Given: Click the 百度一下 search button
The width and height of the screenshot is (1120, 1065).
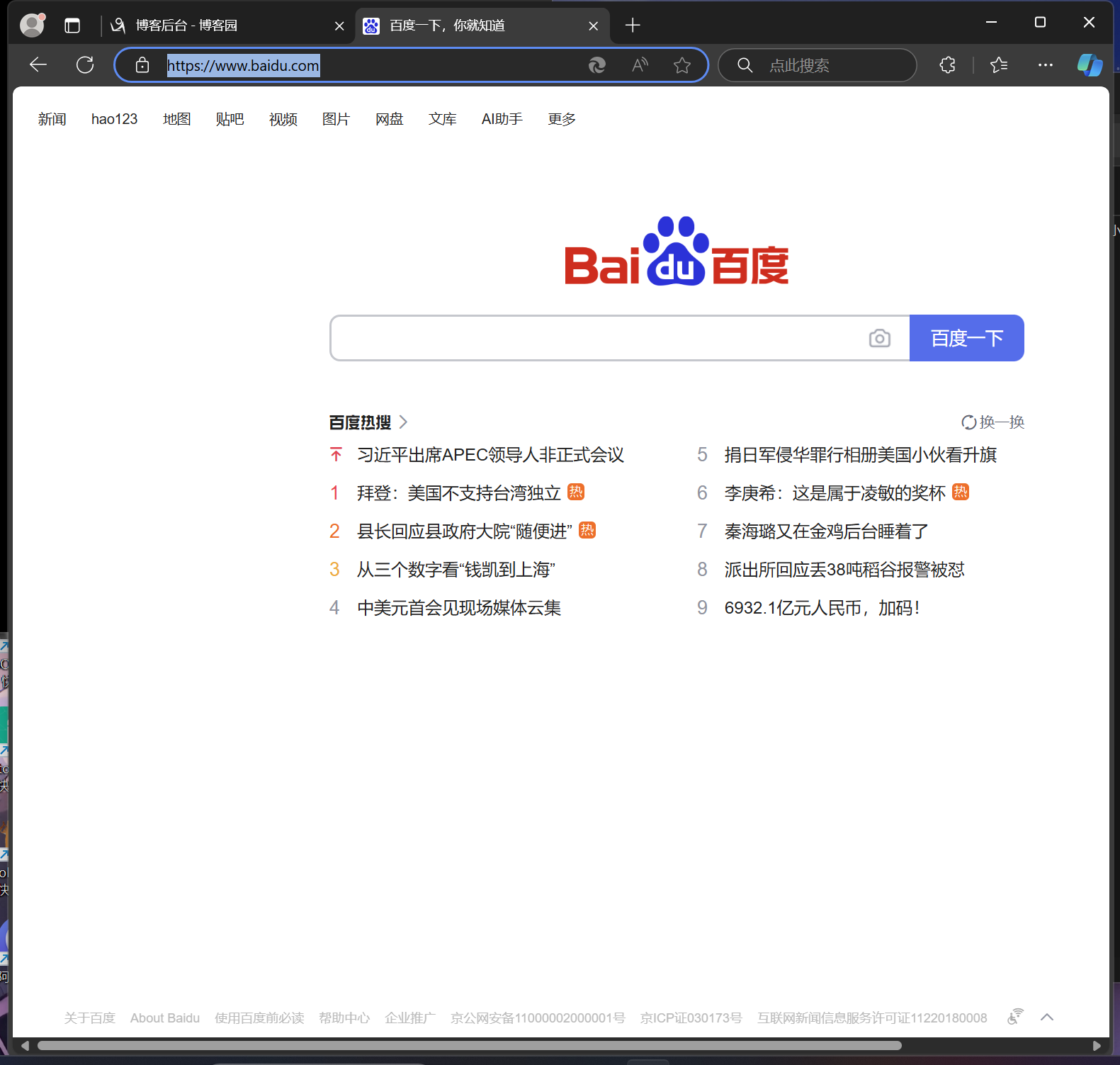Looking at the screenshot, I should 967,338.
